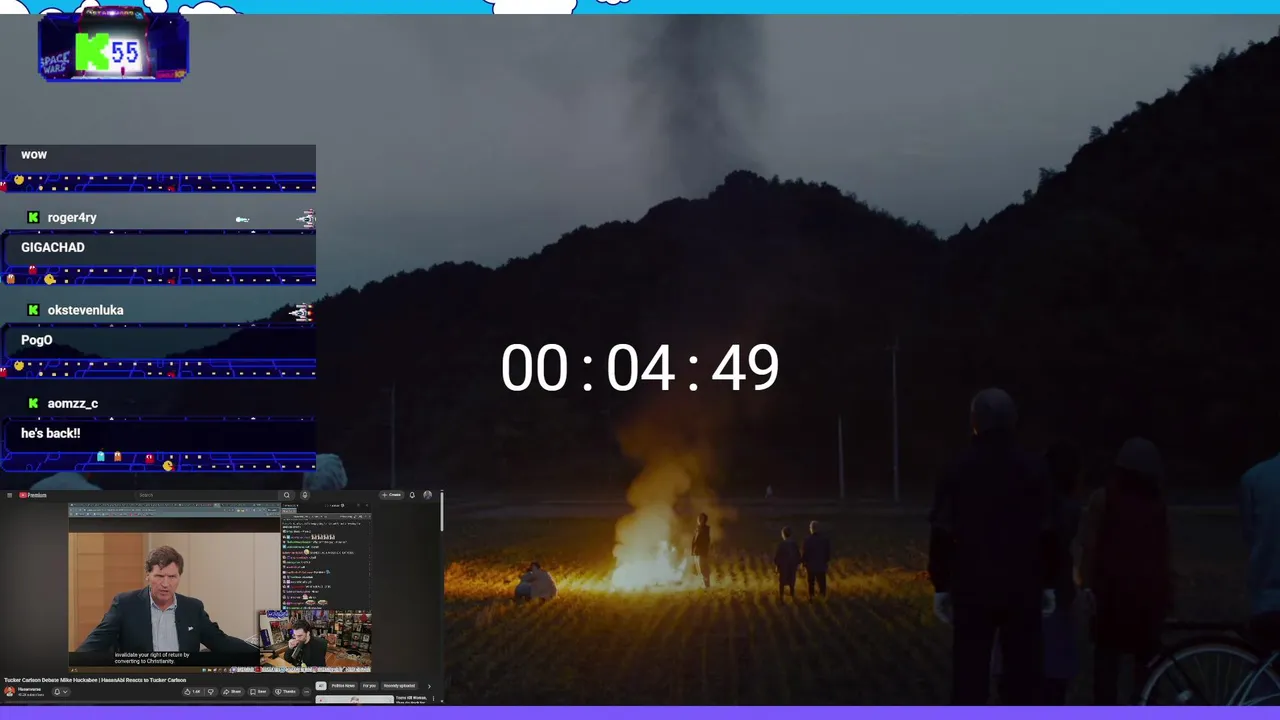Click the Tucker Carlson Debate video title
The image size is (1280, 720).
(x=95, y=680)
